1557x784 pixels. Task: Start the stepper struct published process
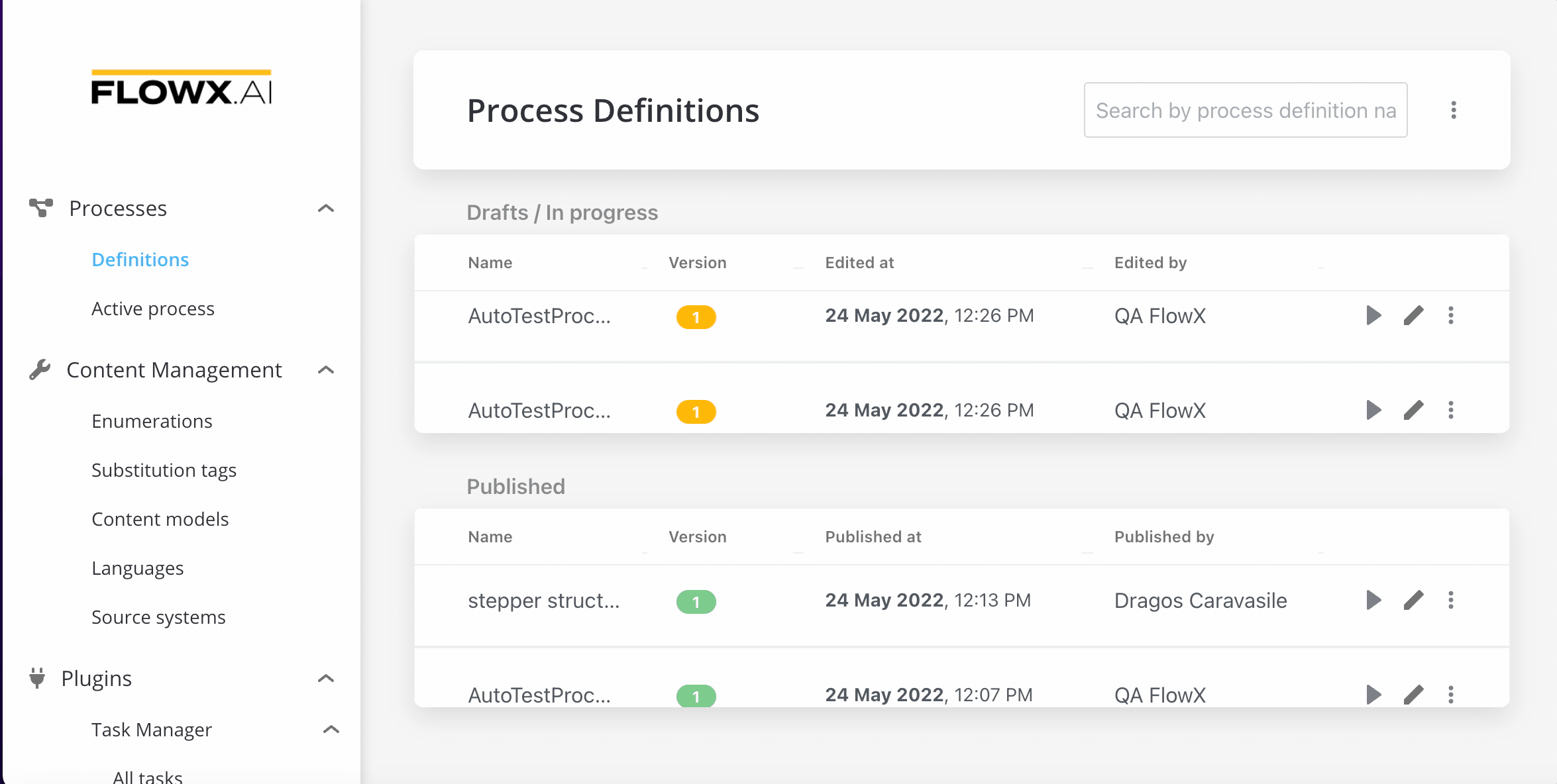click(1374, 600)
